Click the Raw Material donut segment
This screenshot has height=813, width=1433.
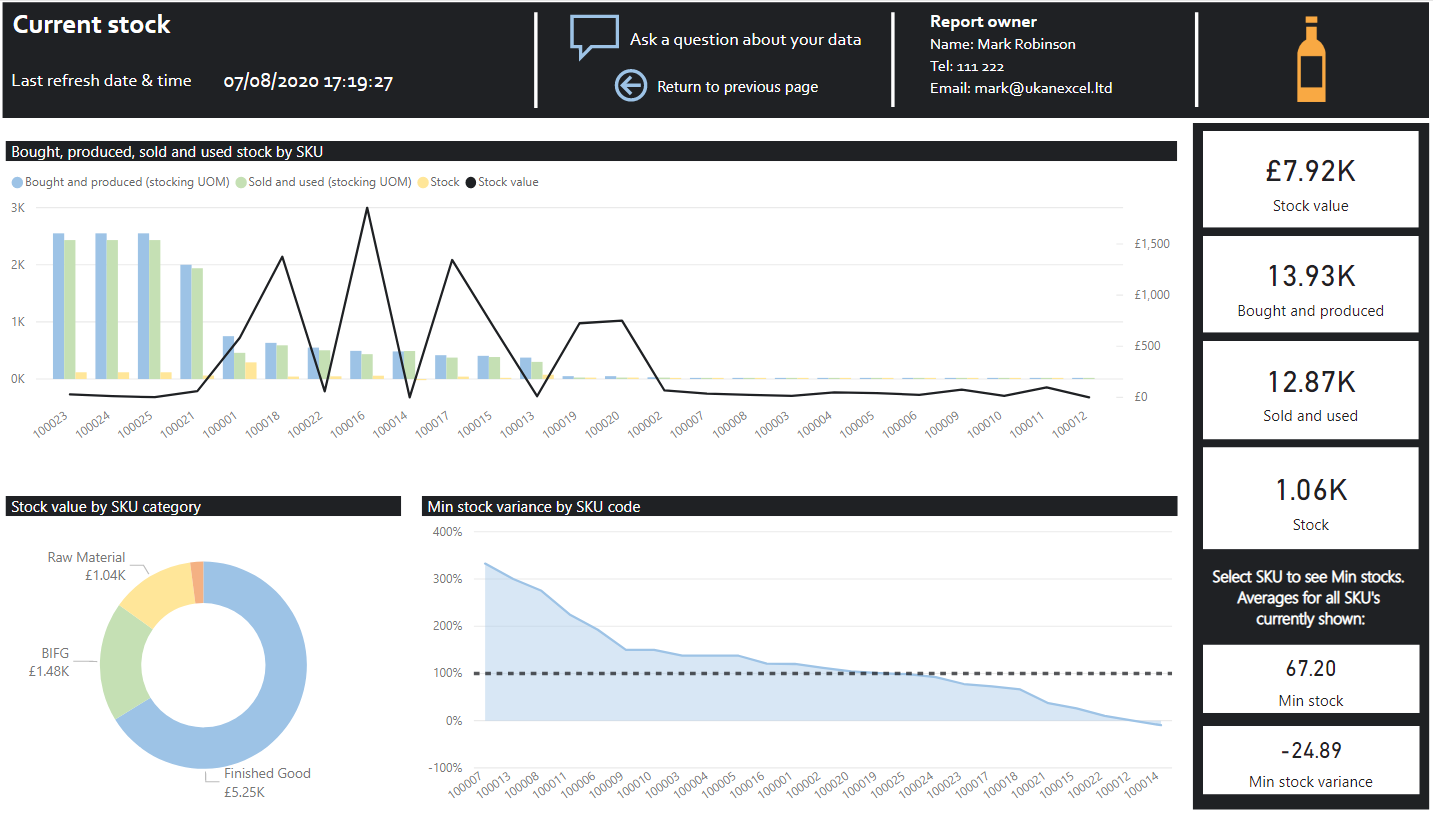tap(155, 596)
